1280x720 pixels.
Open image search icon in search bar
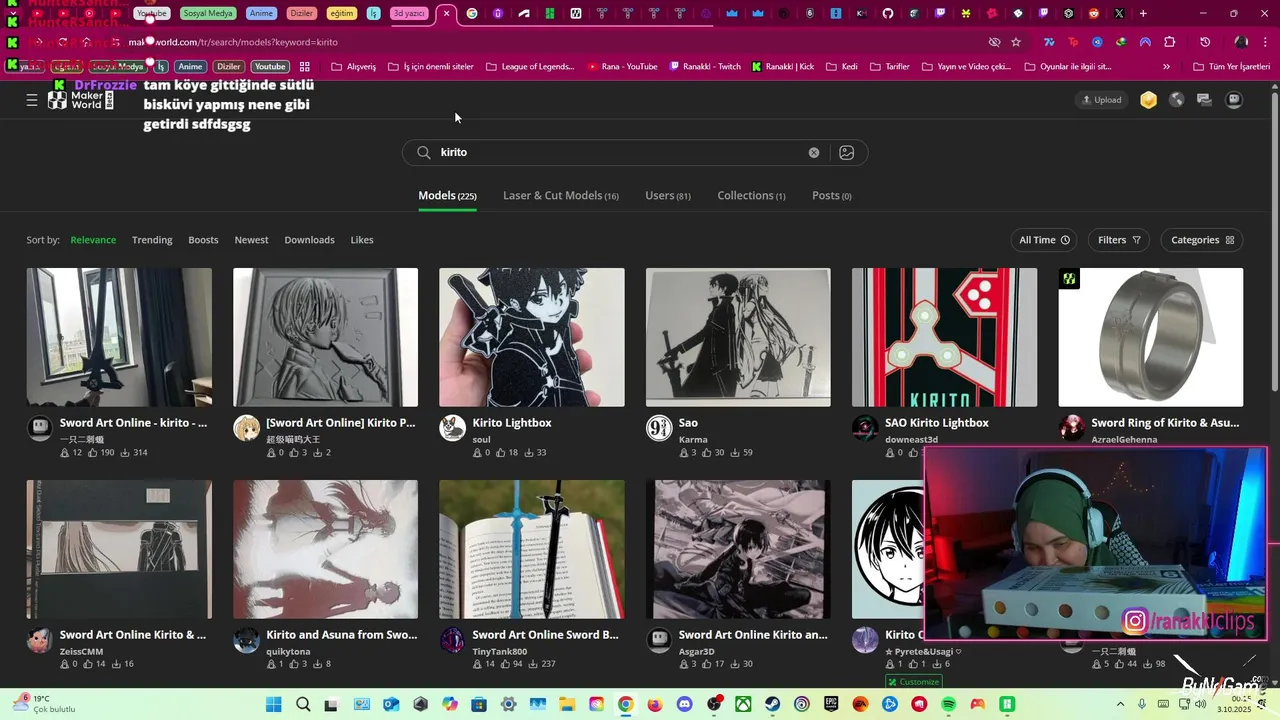[847, 153]
